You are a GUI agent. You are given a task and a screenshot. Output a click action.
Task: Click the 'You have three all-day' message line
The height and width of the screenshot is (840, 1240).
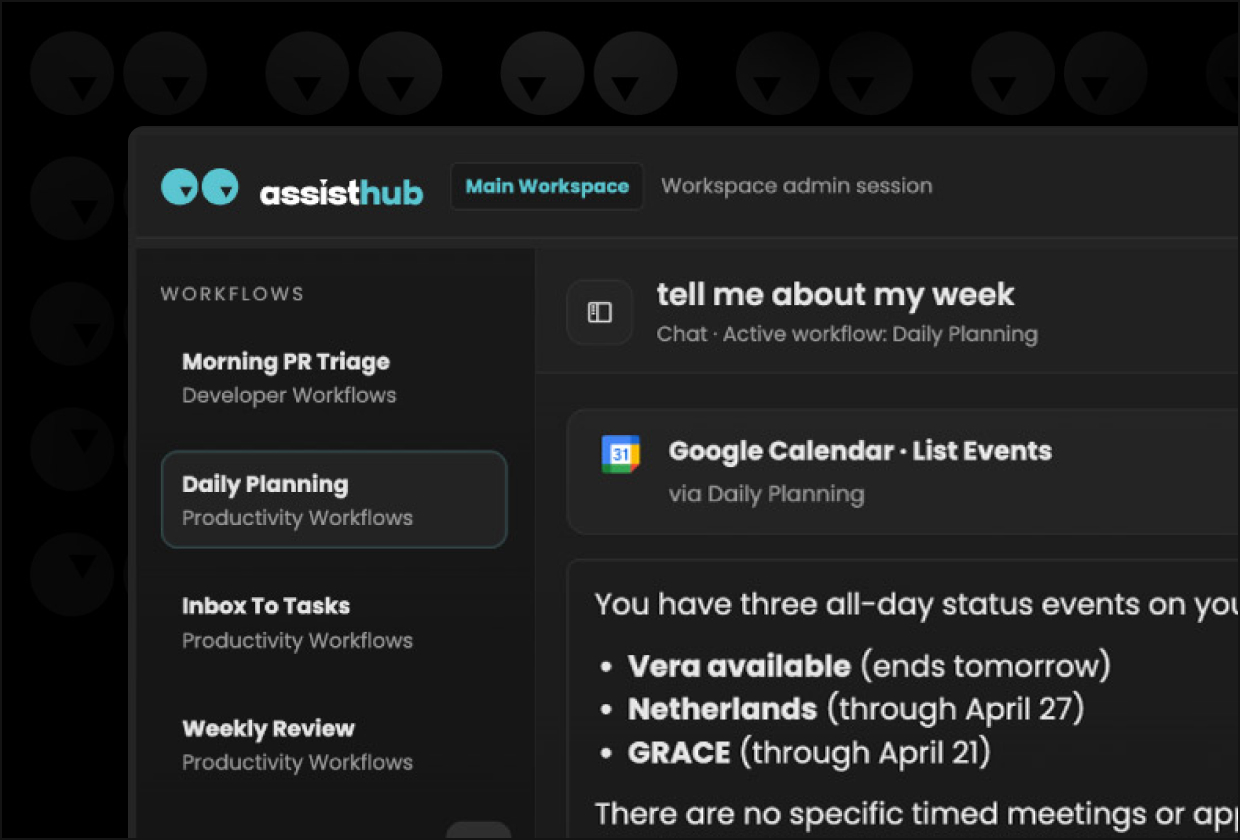pos(917,605)
